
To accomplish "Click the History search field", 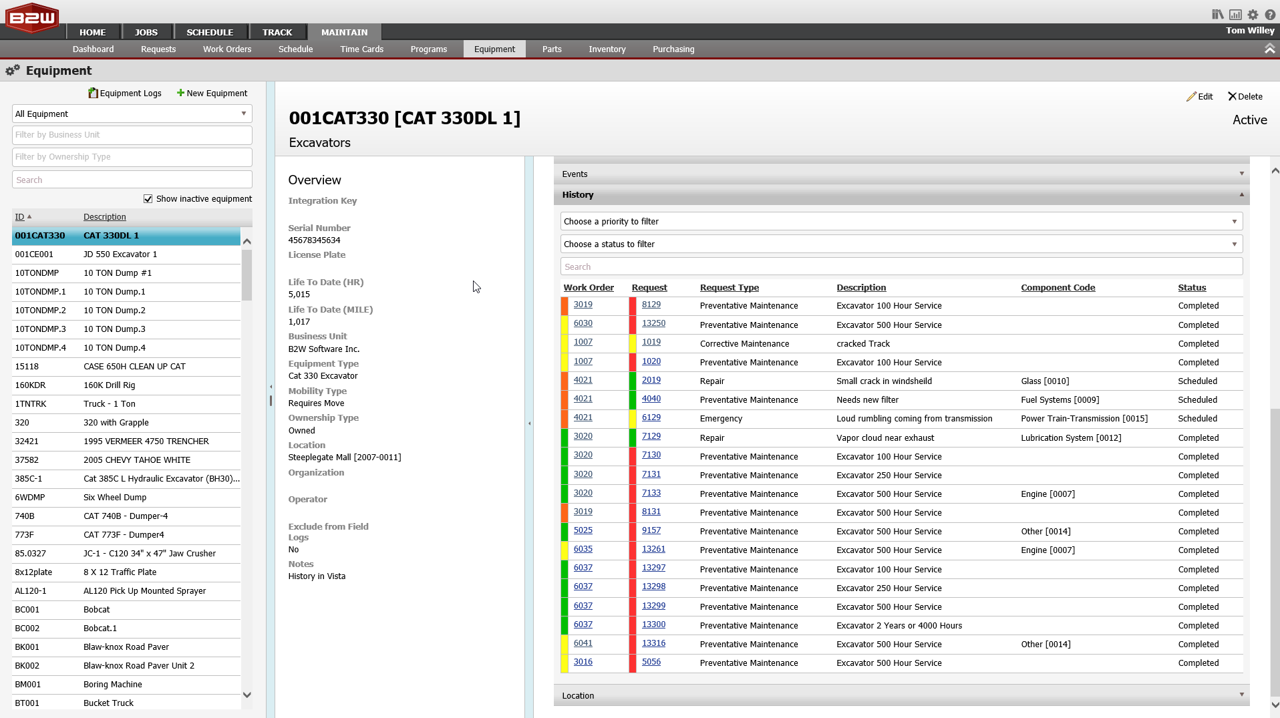I will point(900,267).
